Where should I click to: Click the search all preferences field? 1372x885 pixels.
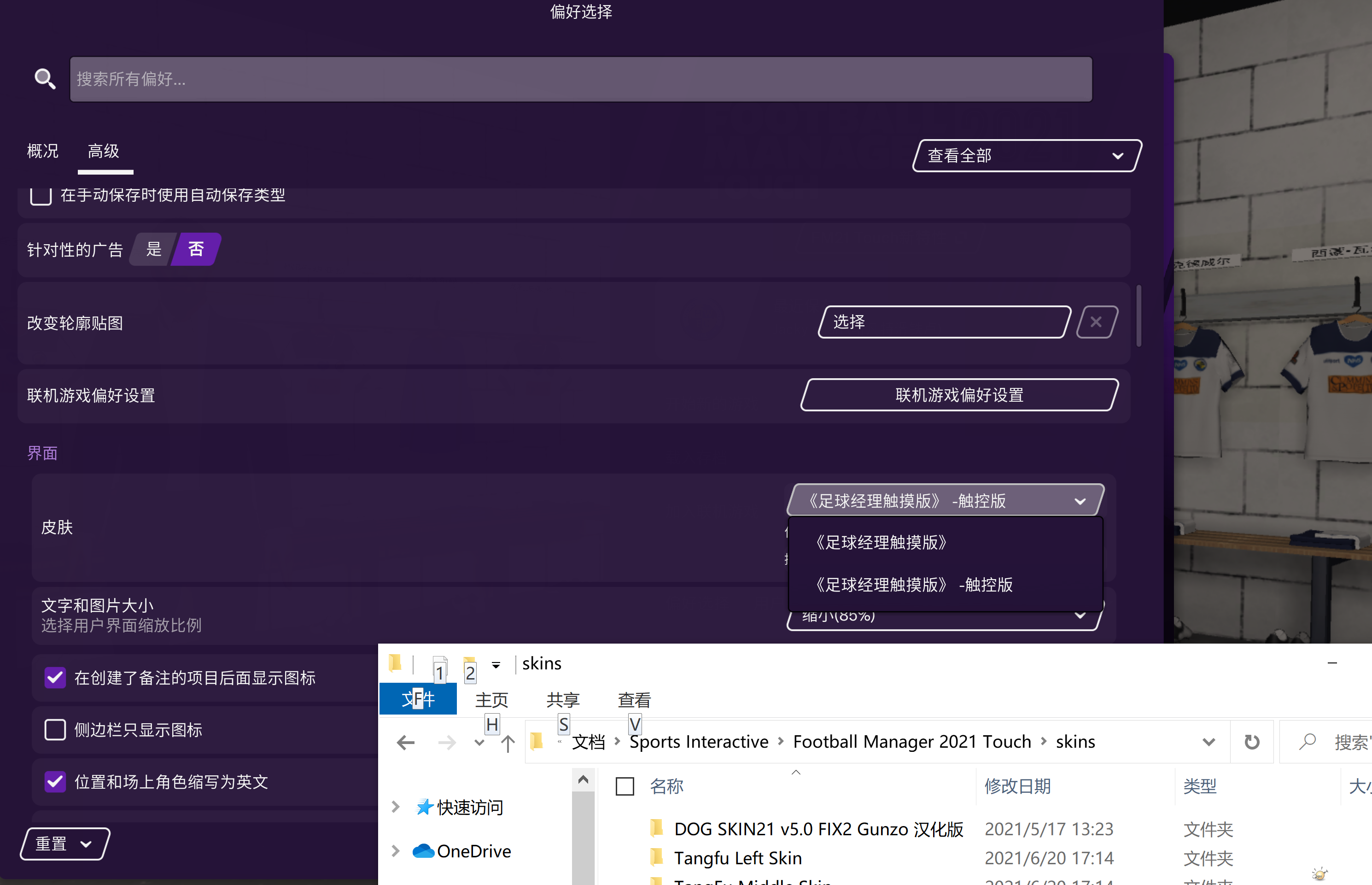click(581, 79)
